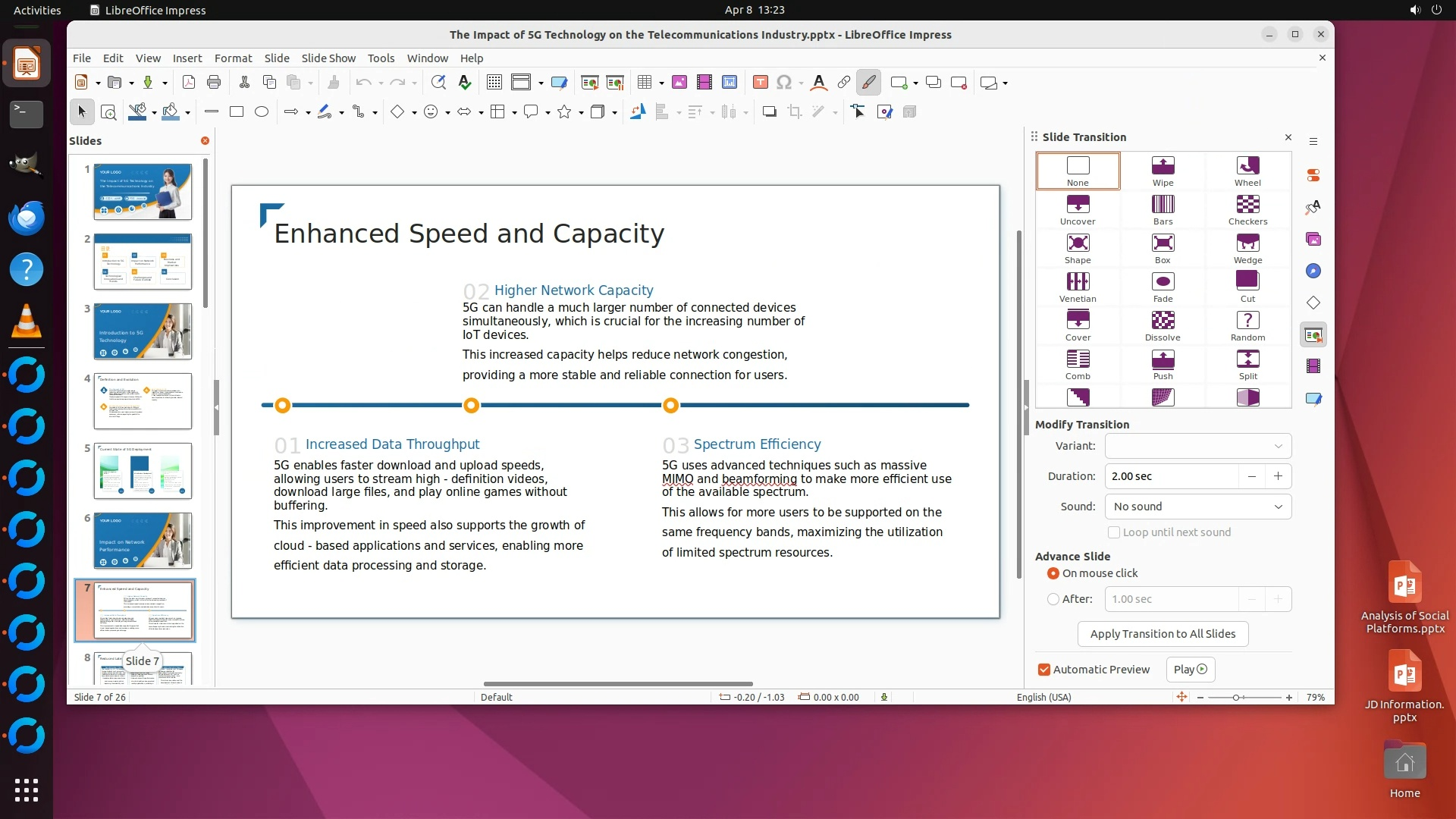Open the Slide Show menu
1456x819 pixels.
click(x=328, y=58)
